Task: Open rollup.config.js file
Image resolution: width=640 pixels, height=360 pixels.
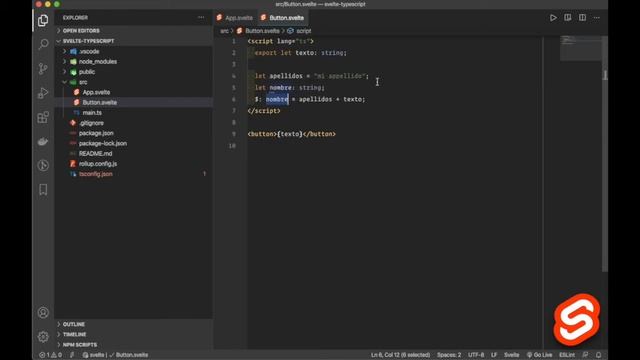Action: 133,164
